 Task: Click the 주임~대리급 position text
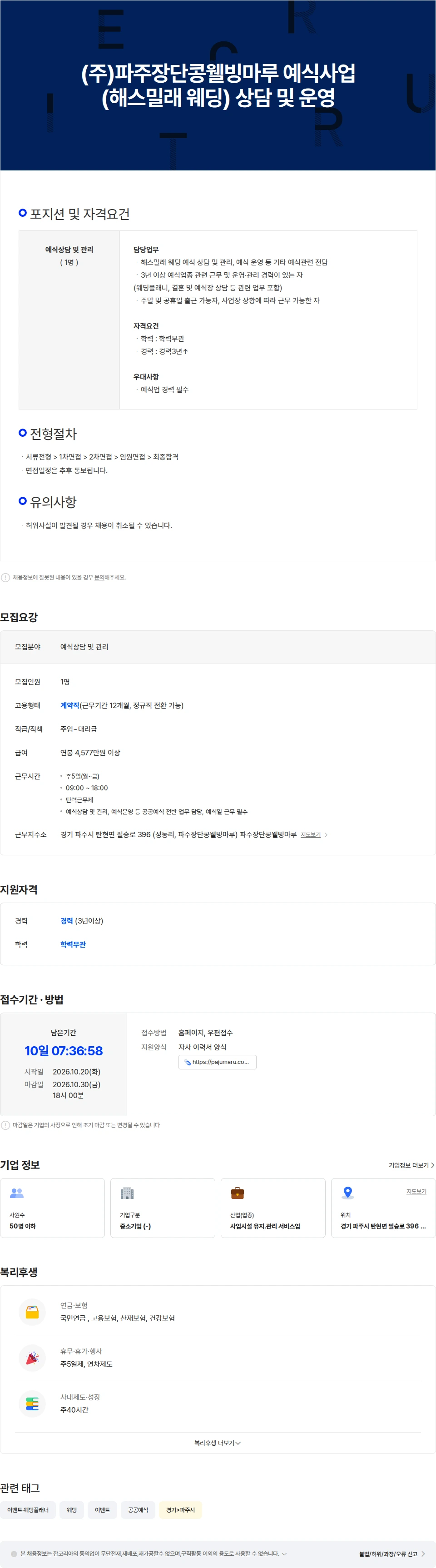(x=79, y=729)
